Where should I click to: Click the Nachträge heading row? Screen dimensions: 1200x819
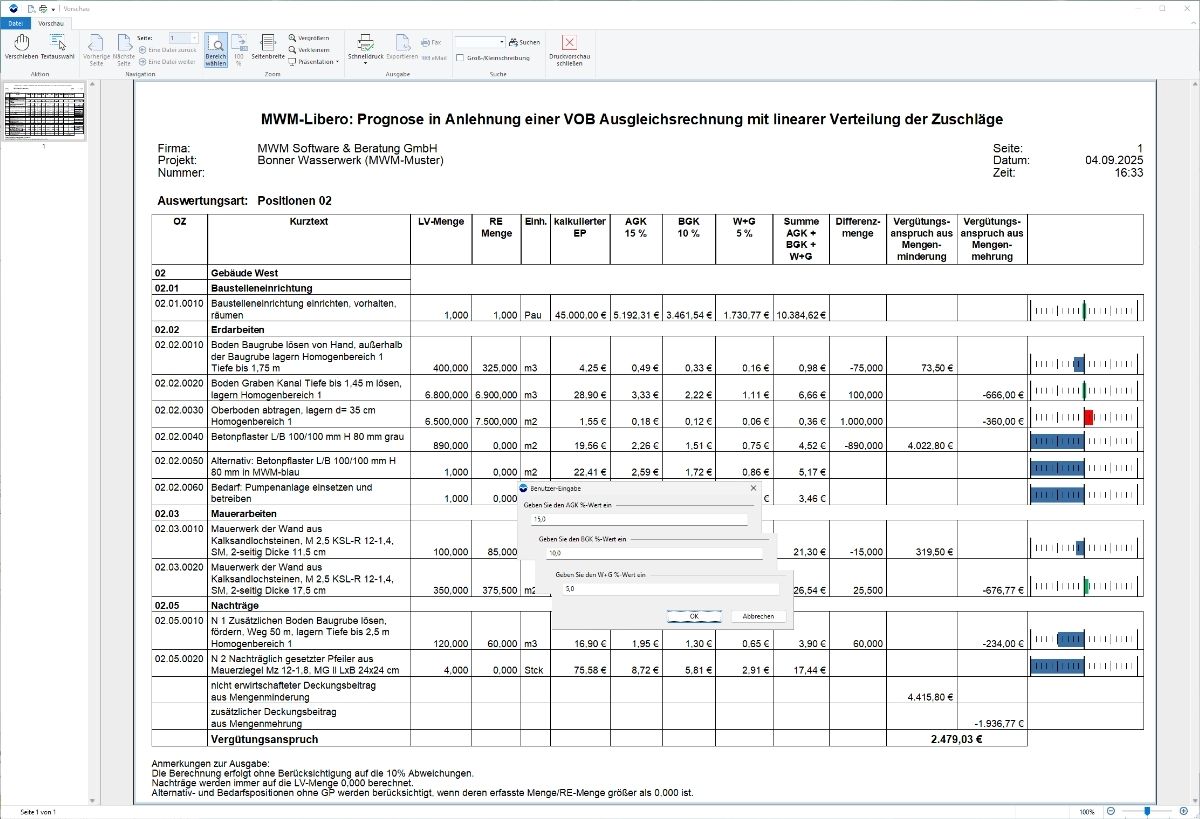(x=281, y=605)
